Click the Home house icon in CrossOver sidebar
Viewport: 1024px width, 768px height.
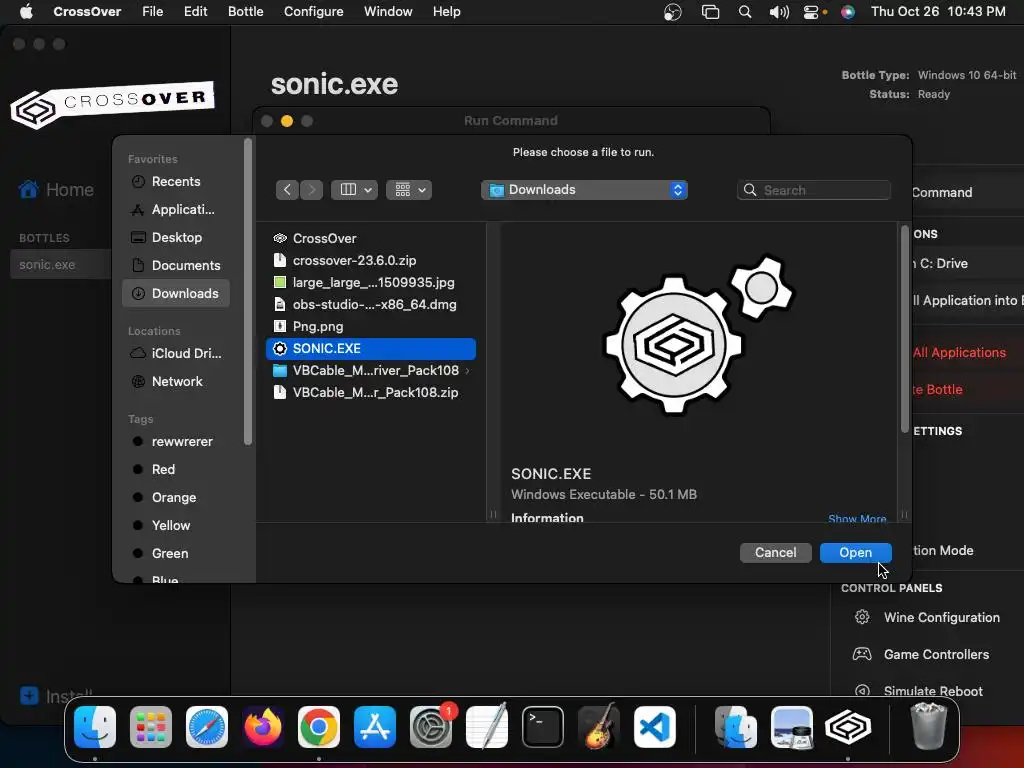coord(29,189)
